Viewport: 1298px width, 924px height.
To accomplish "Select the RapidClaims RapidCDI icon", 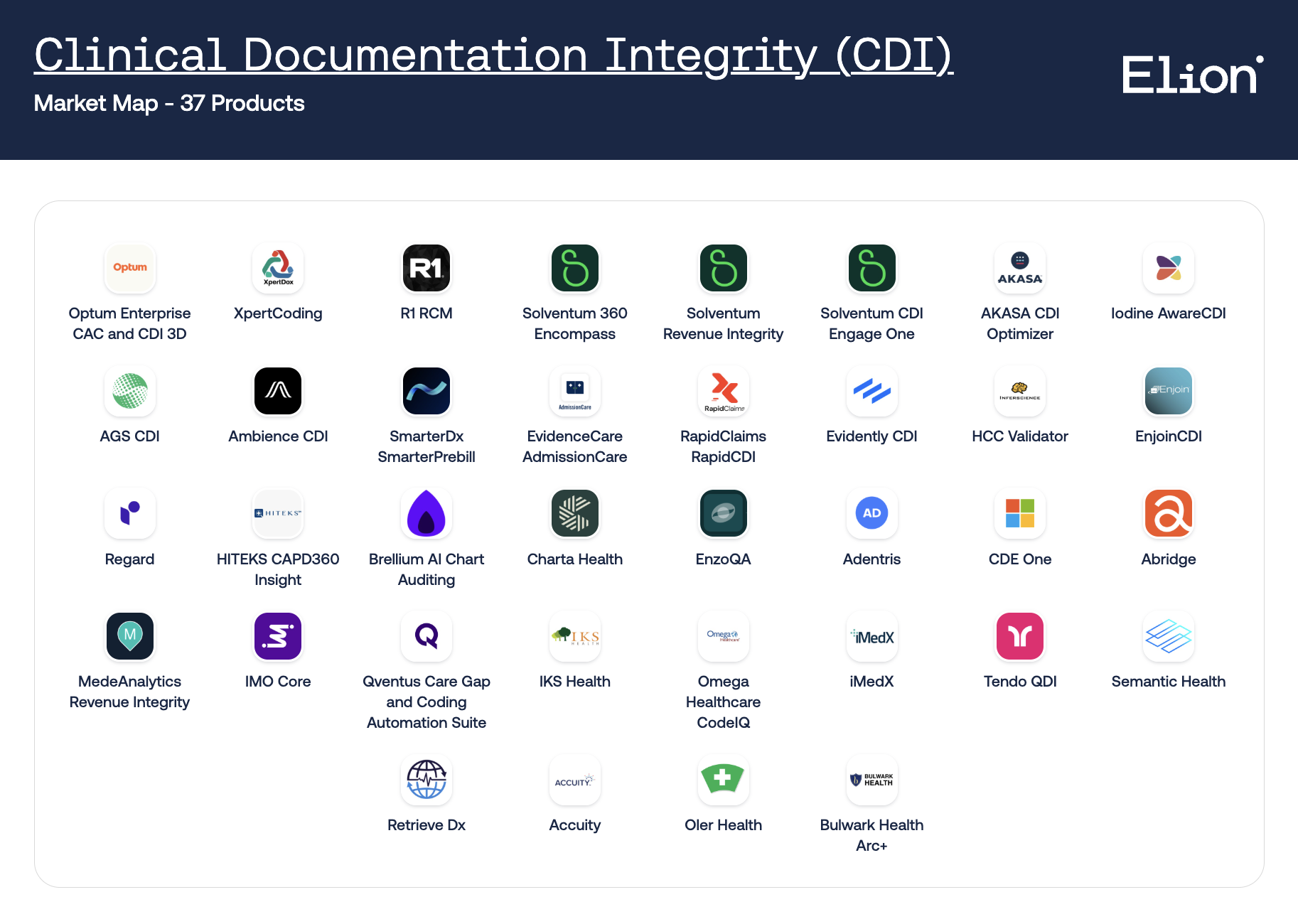I will pos(724,391).
